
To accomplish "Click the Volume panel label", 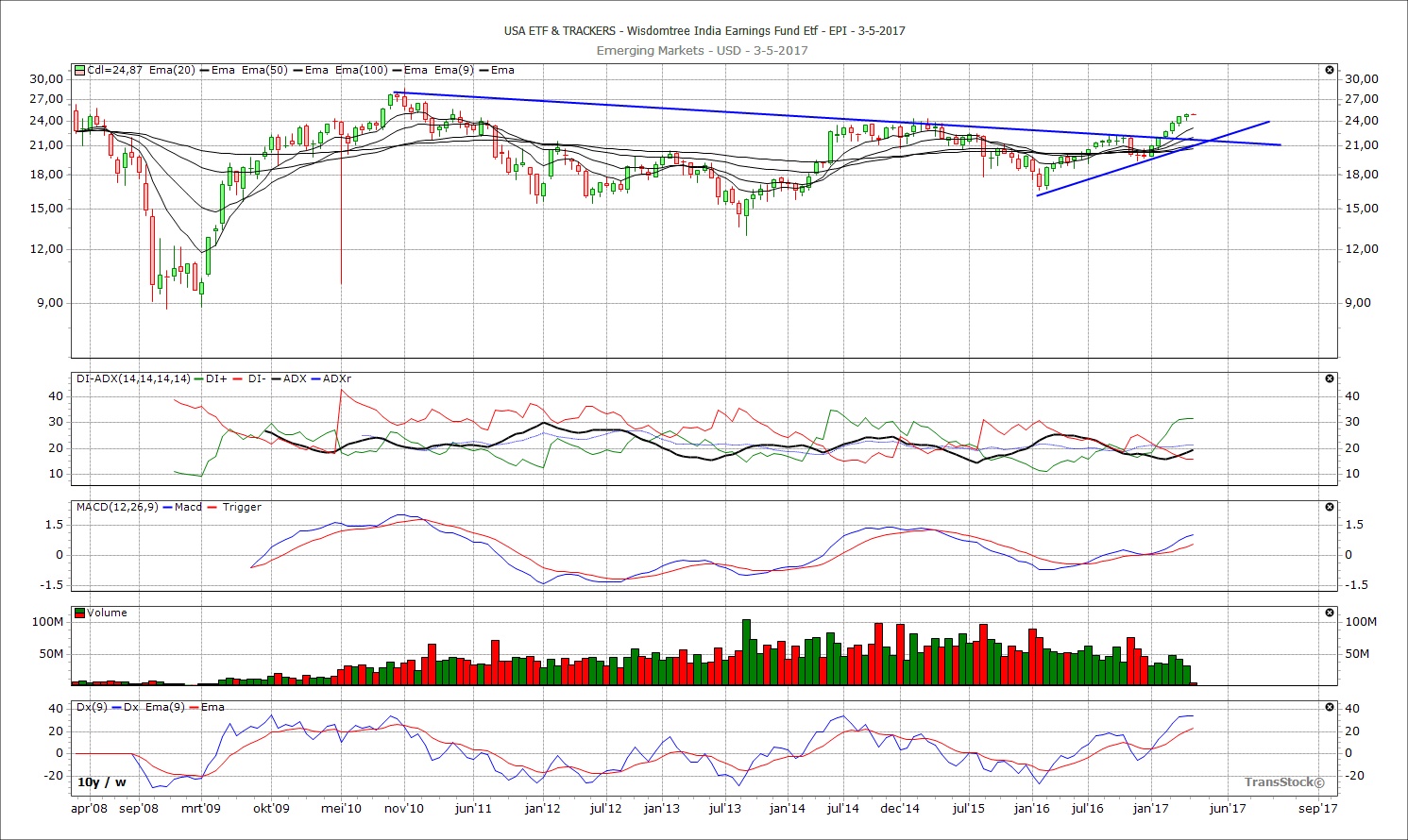I will (107, 613).
